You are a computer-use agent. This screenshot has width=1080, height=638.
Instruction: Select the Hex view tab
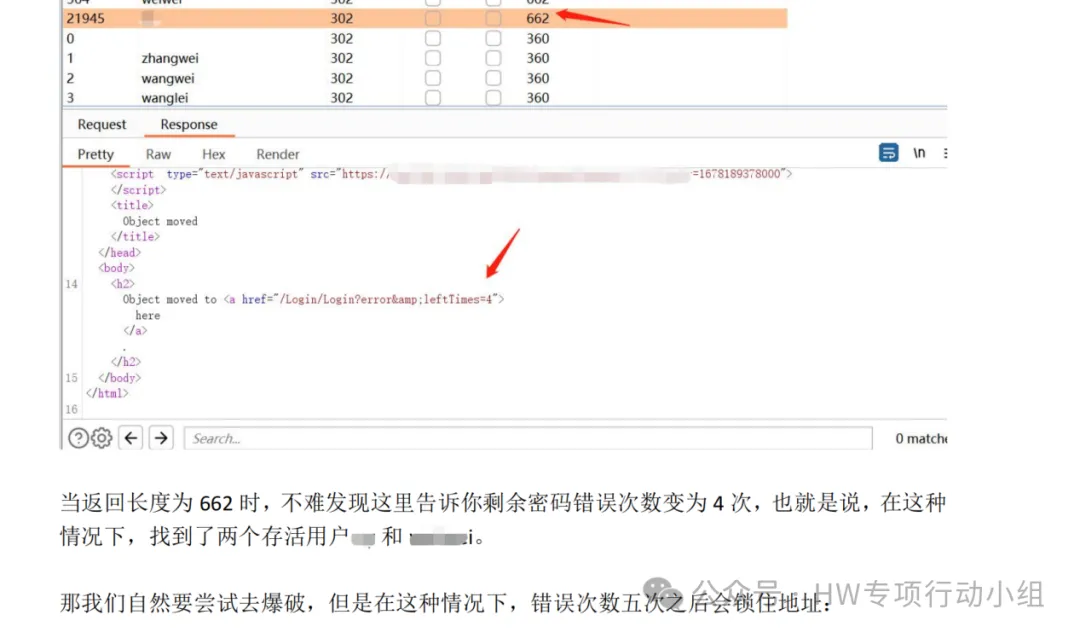tap(214, 154)
